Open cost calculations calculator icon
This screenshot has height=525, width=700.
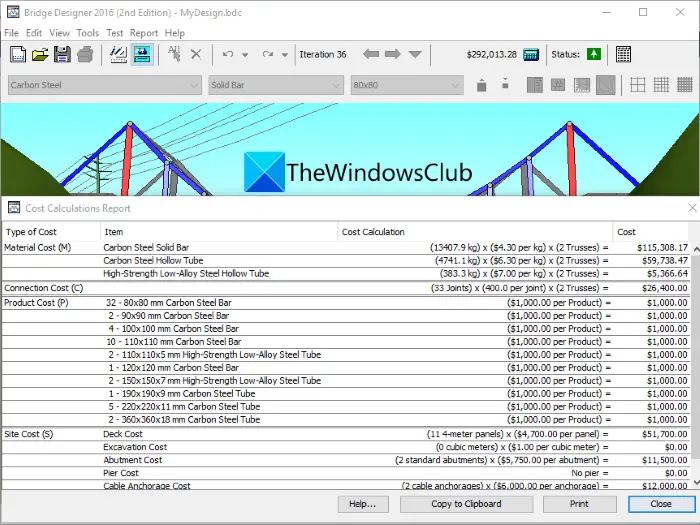[x=531, y=54]
